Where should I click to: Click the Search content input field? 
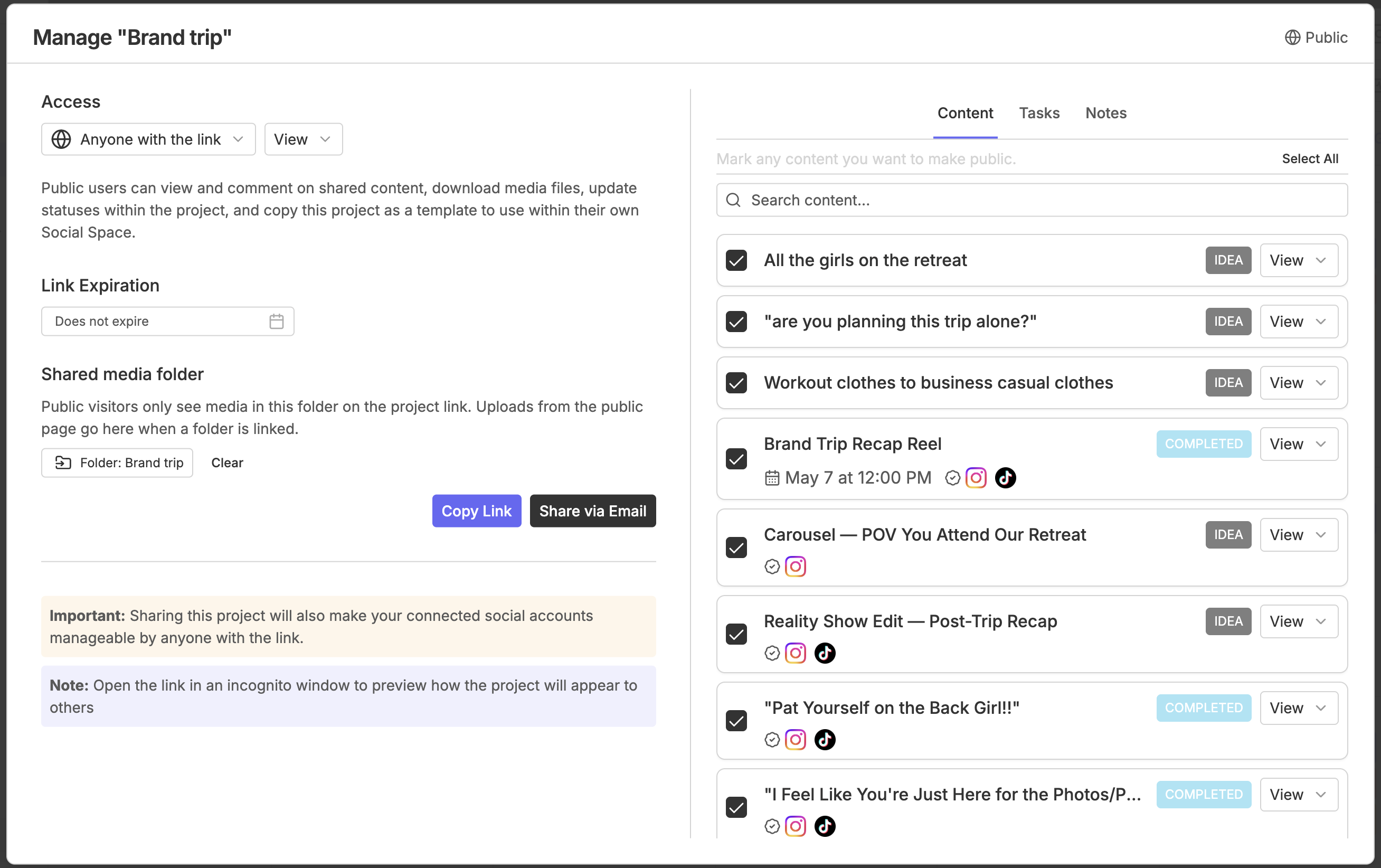click(x=1032, y=200)
